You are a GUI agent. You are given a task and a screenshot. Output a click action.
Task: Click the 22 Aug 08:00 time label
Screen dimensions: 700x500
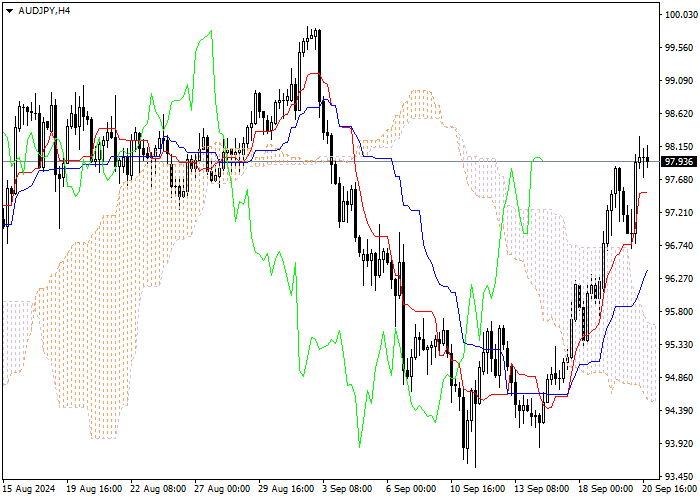click(x=158, y=489)
